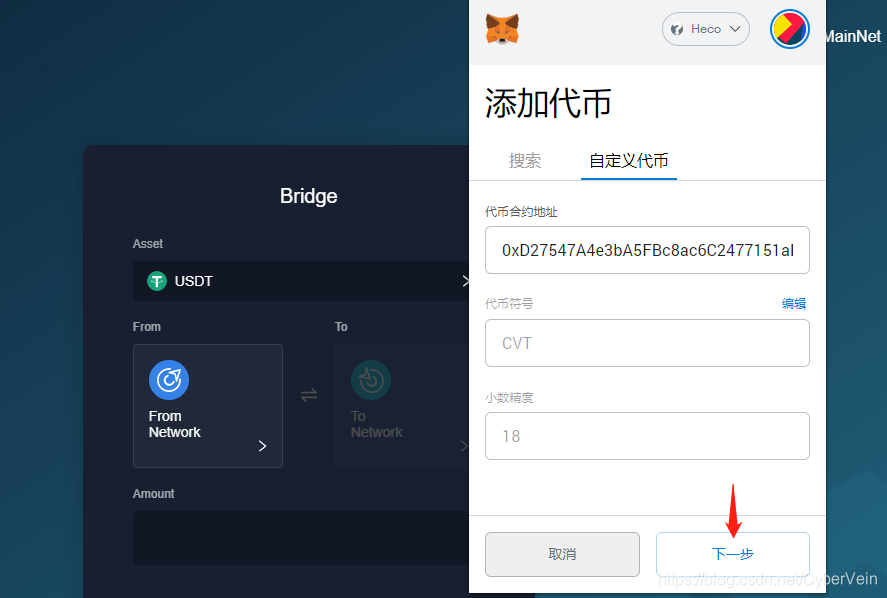Click the Amount label in Bridge panel
Image resolution: width=887 pixels, height=598 pixels.
click(153, 494)
